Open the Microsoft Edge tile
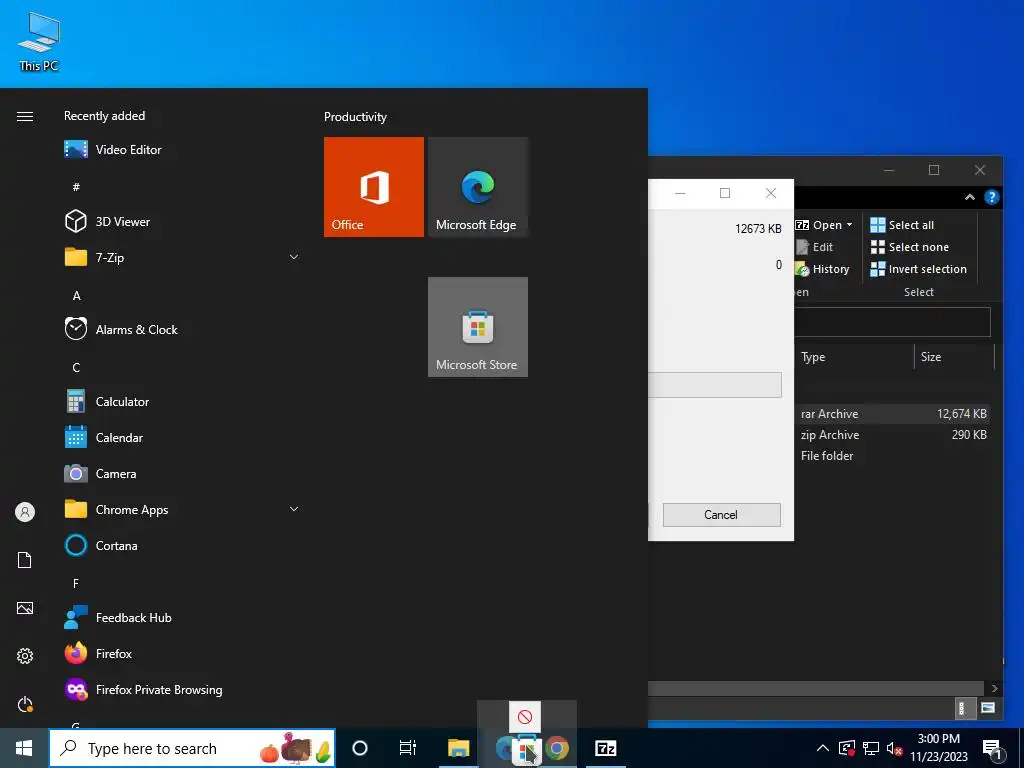The image size is (1024, 768). tap(477, 187)
